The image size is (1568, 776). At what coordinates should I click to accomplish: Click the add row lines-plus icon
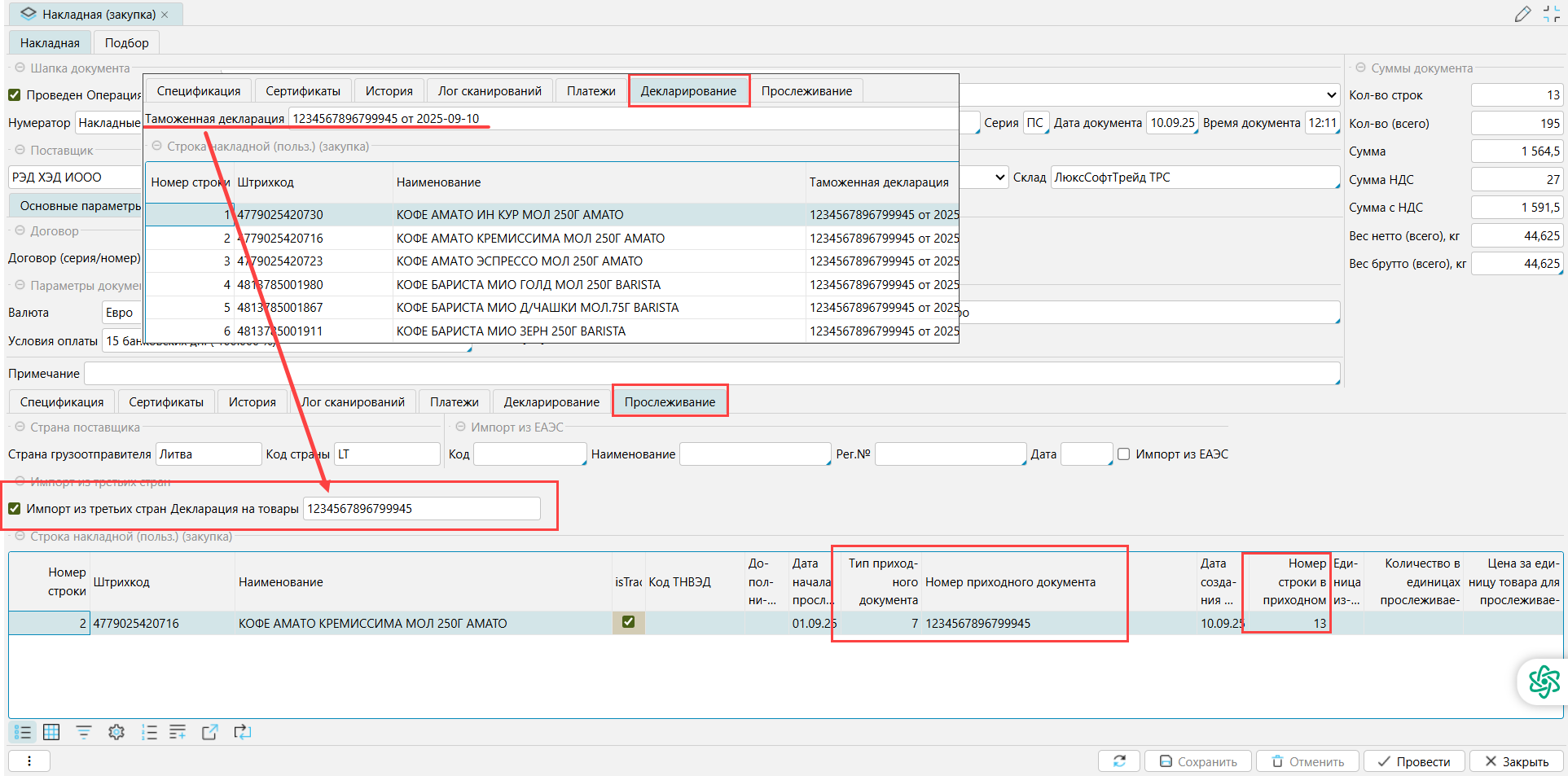click(x=178, y=732)
